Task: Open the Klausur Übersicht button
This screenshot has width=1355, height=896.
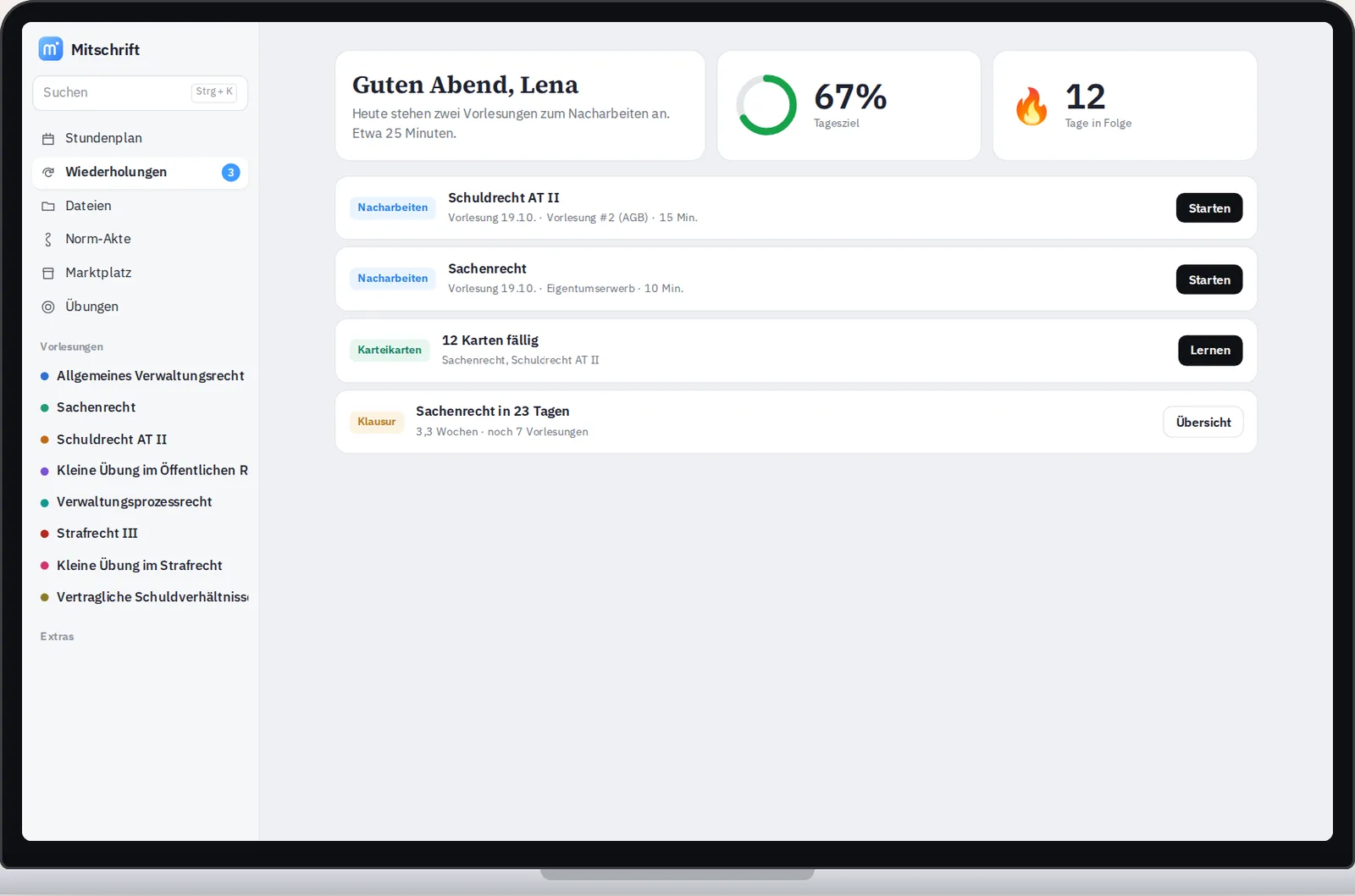Action: point(1203,422)
